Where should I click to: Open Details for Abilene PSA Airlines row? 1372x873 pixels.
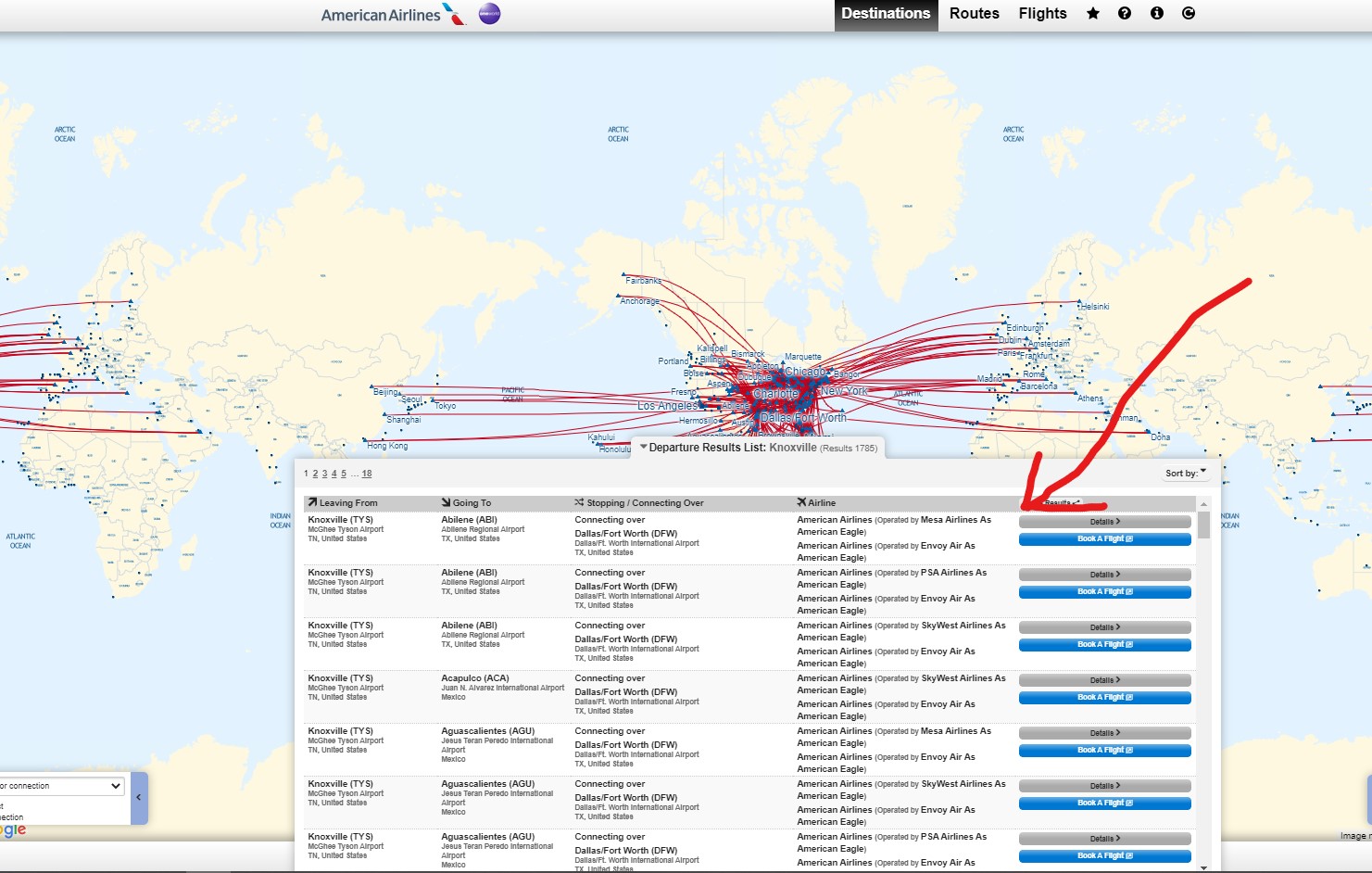[x=1105, y=575]
